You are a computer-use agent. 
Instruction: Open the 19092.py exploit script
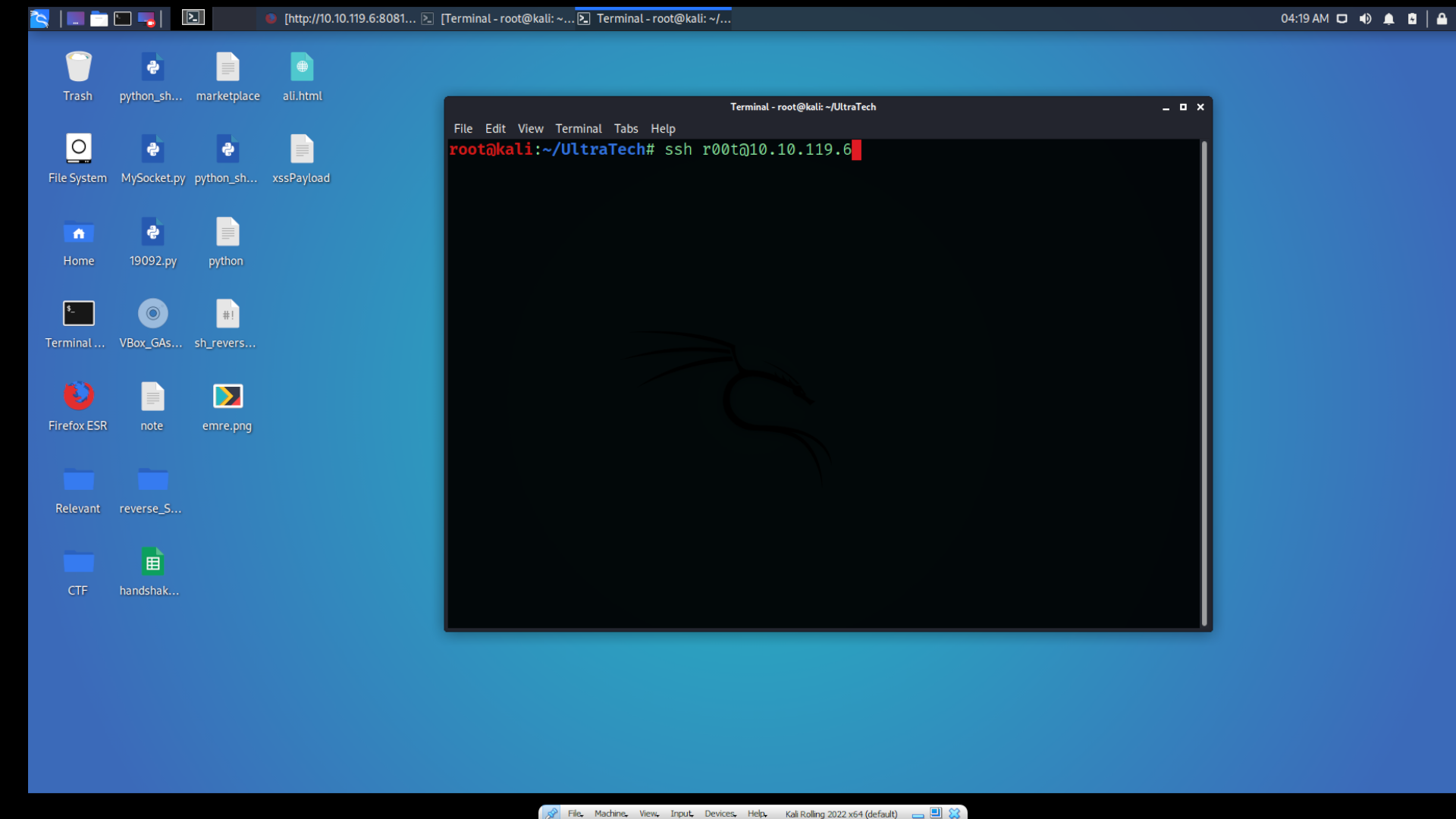(x=152, y=232)
